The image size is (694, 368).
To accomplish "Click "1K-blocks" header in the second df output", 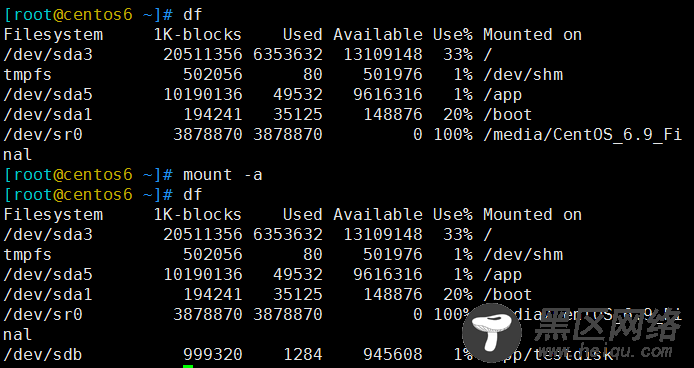I will pyautogui.click(x=197, y=214).
